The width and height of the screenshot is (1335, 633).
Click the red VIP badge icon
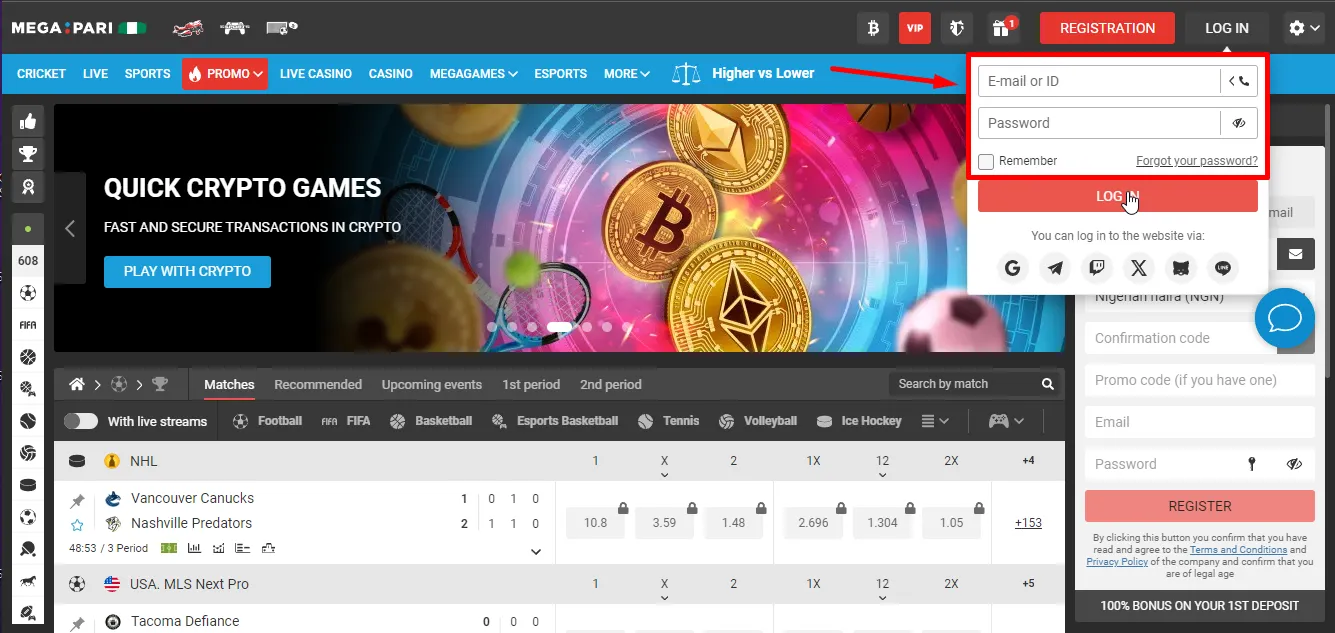tap(914, 28)
